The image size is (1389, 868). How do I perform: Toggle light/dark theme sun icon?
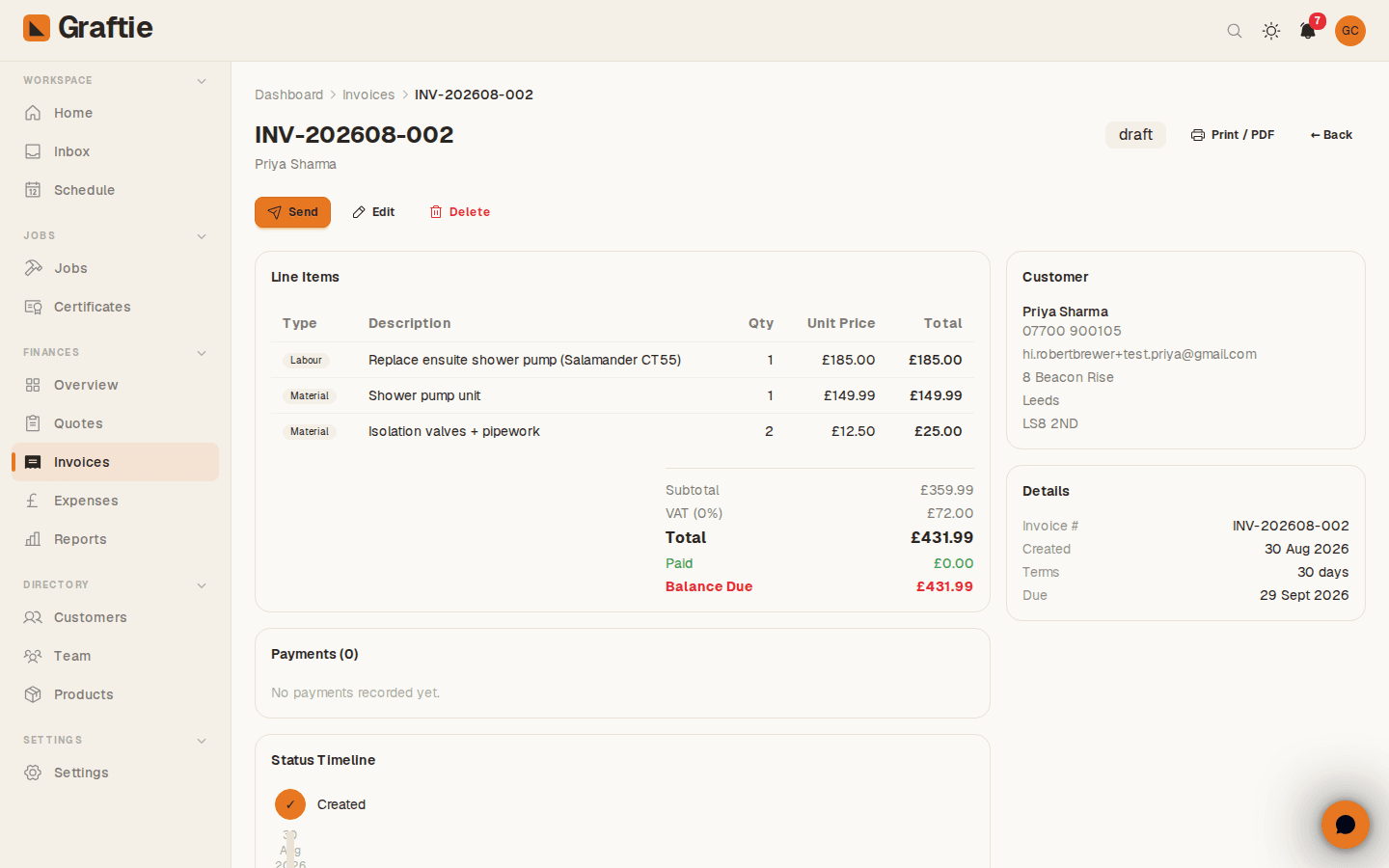[x=1271, y=31]
